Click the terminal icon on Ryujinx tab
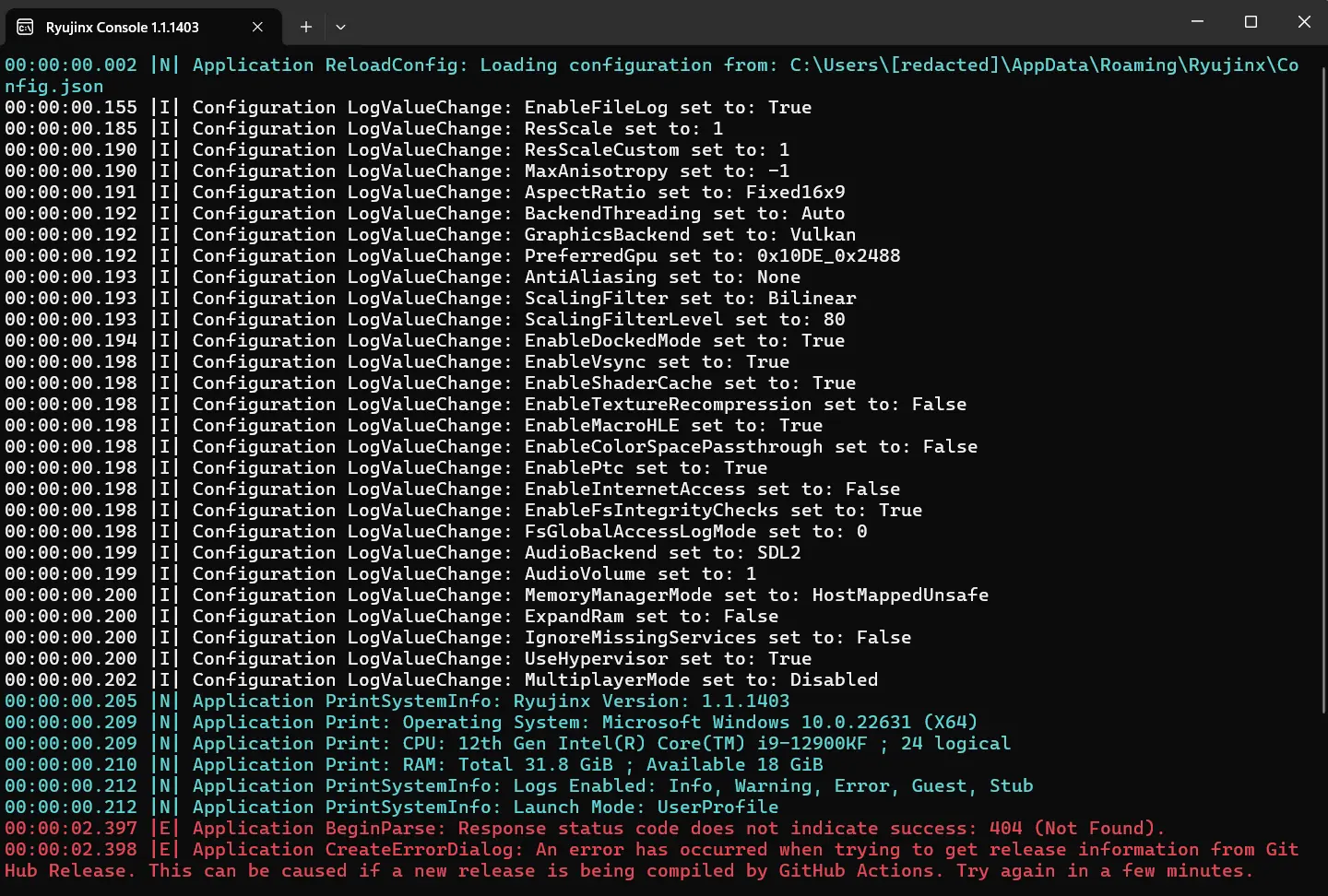Viewport: 1328px width, 896px height. [25, 27]
